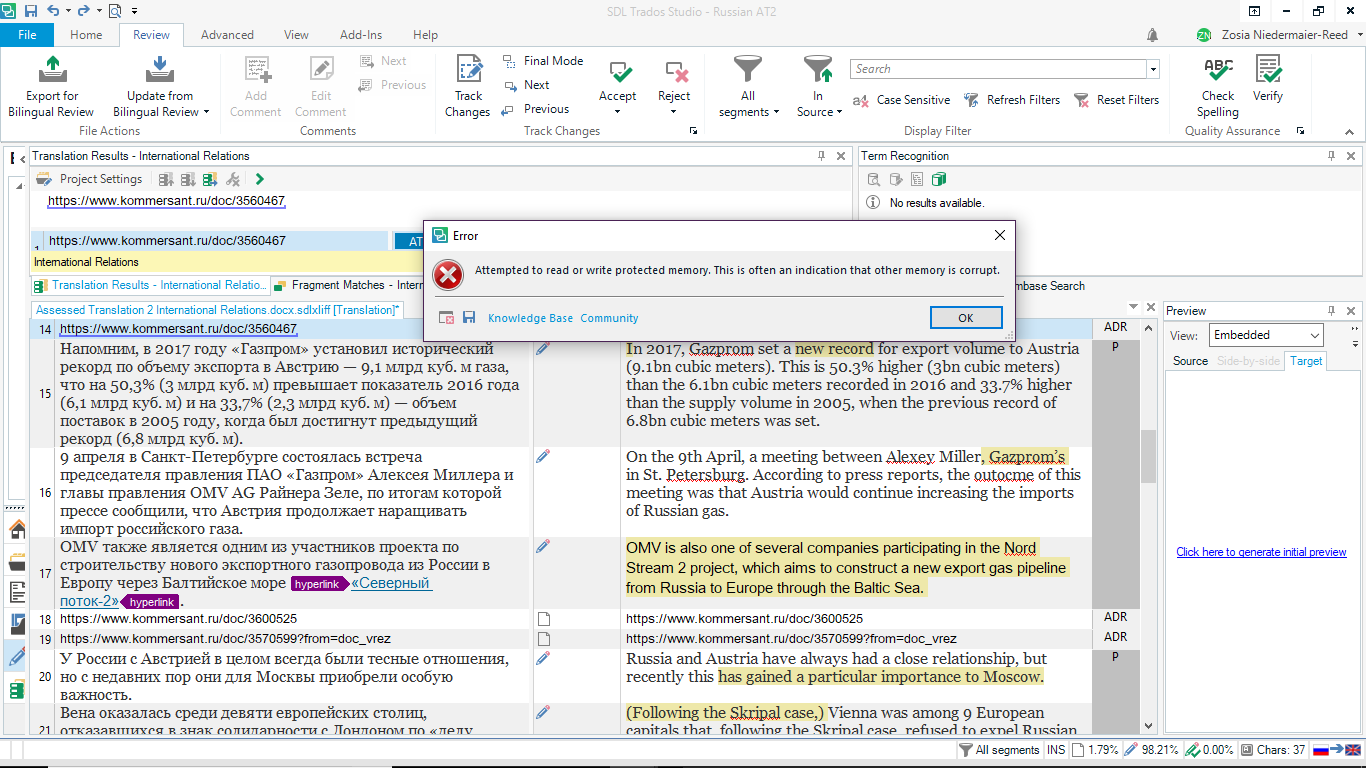Image resolution: width=1366 pixels, height=768 pixels.
Task: Open the Preview View combo box showing Embedded
Action: 1266,335
